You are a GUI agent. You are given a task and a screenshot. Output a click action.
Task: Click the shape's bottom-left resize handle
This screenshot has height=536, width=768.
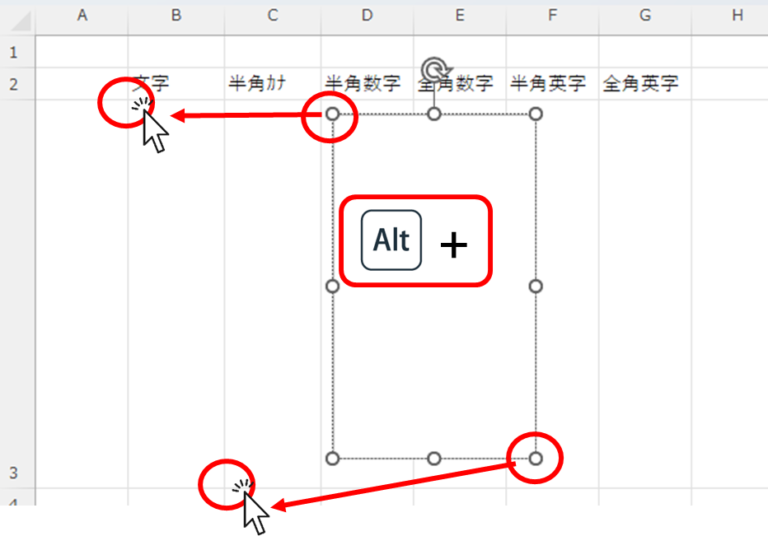pos(333,459)
